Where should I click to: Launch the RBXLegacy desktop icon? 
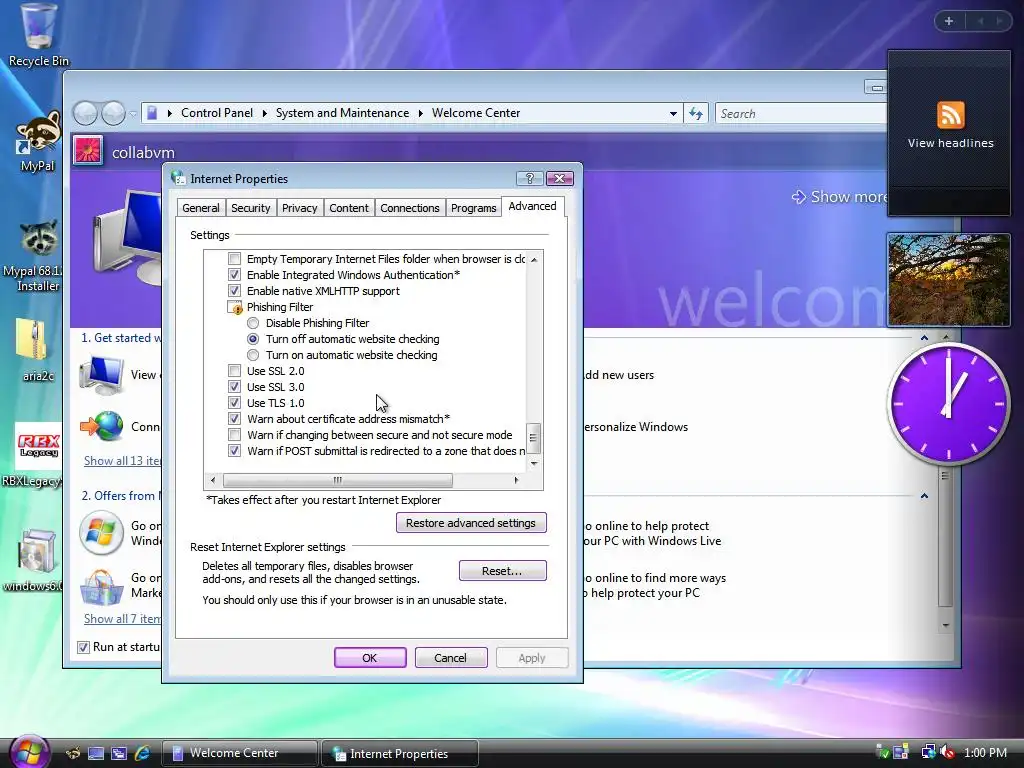click(x=38, y=456)
